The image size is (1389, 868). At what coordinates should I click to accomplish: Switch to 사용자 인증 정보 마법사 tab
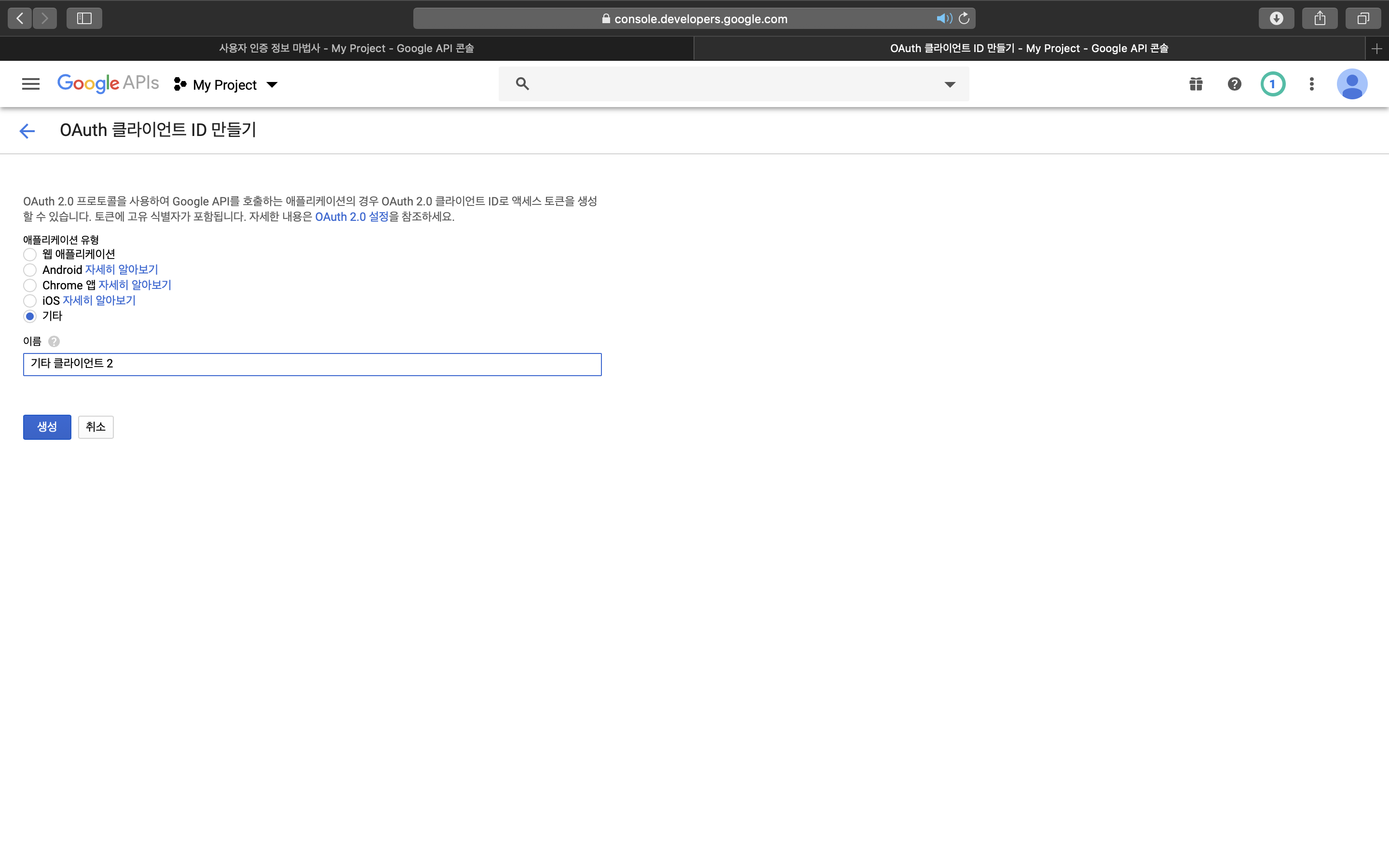(x=346, y=48)
